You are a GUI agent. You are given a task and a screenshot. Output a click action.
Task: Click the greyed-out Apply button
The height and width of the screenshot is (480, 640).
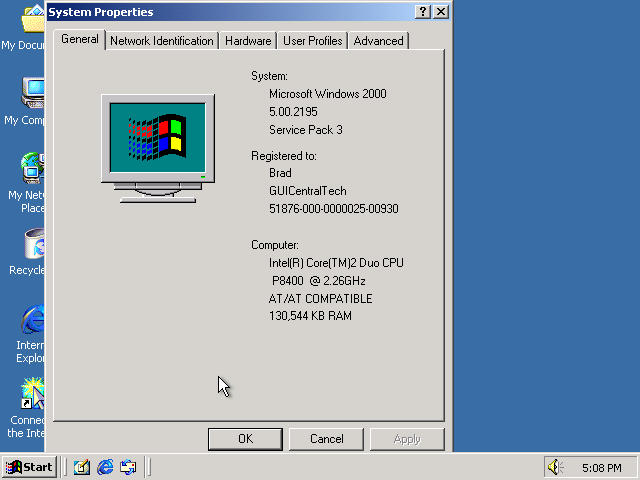pos(407,439)
